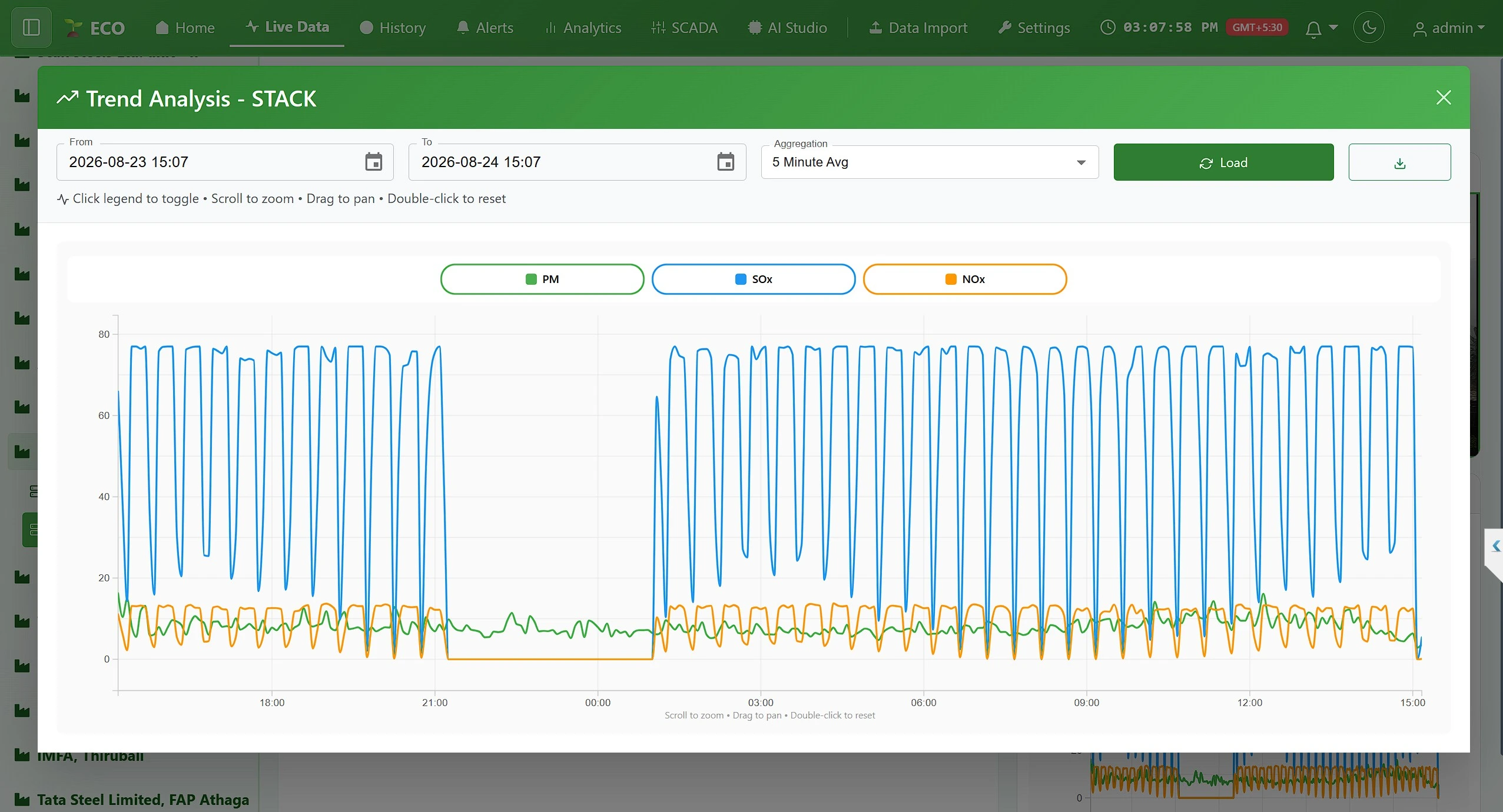The width and height of the screenshot is (1503, 812).
Task: Expand the Aggregation dropdown
Action: coord(930,162)
